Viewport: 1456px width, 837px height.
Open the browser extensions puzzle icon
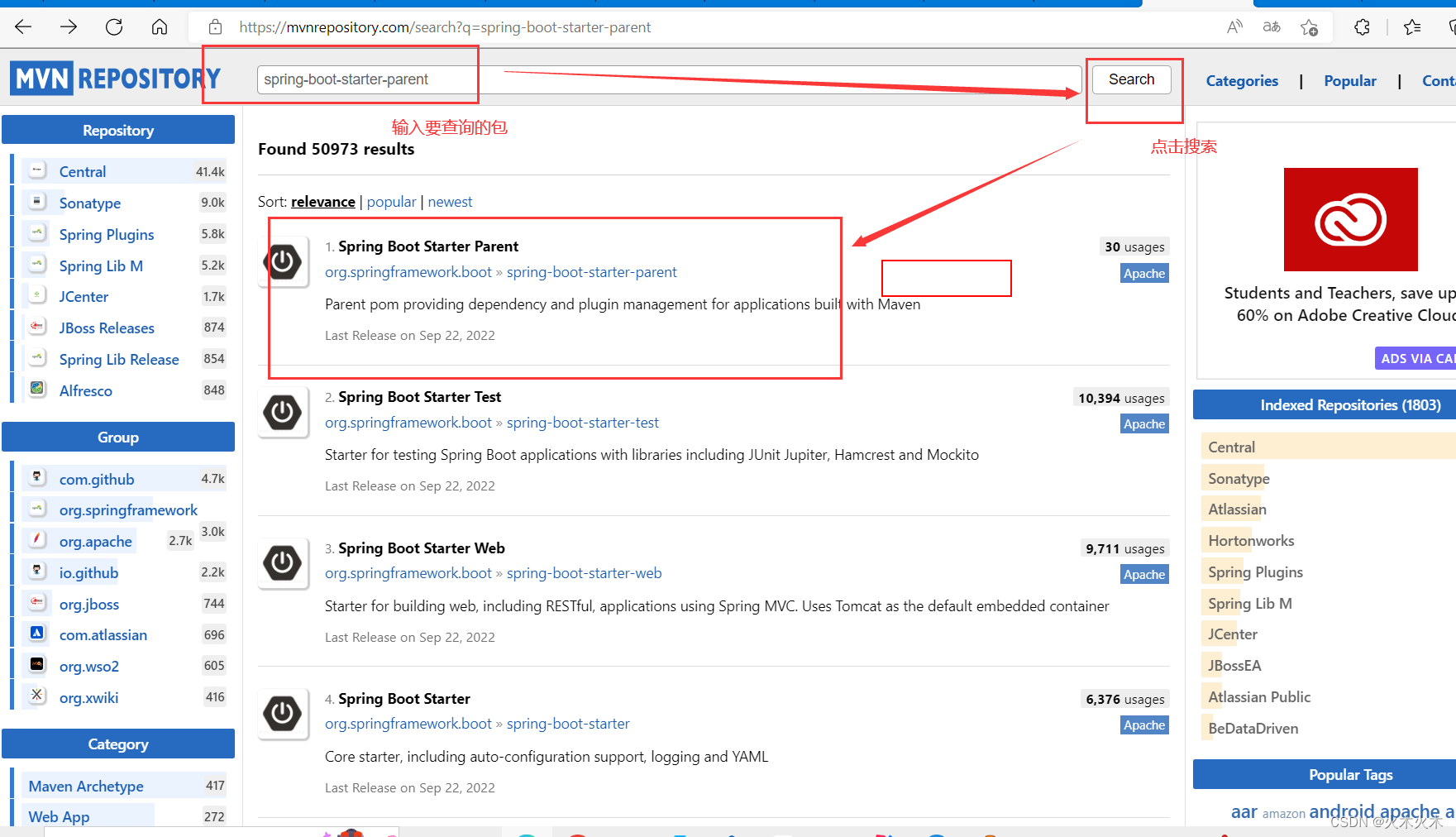point(1362,27)
